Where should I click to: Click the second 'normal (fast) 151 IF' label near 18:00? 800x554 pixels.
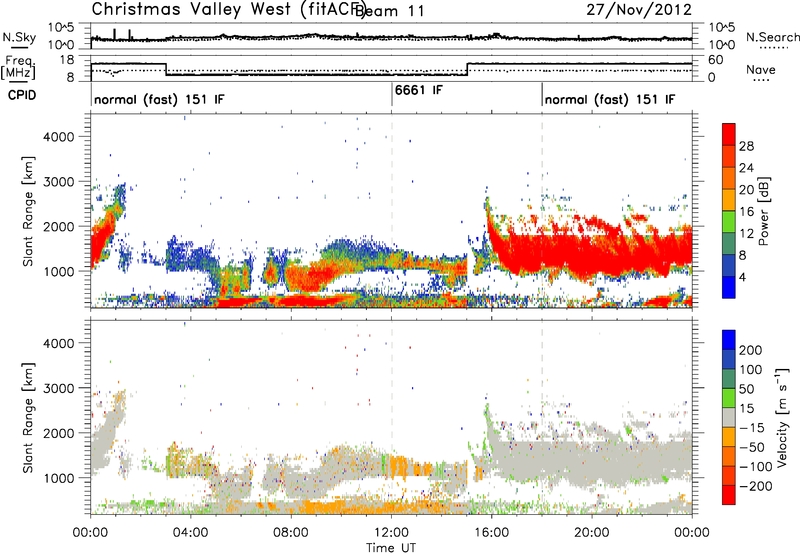tap(610, 99)
